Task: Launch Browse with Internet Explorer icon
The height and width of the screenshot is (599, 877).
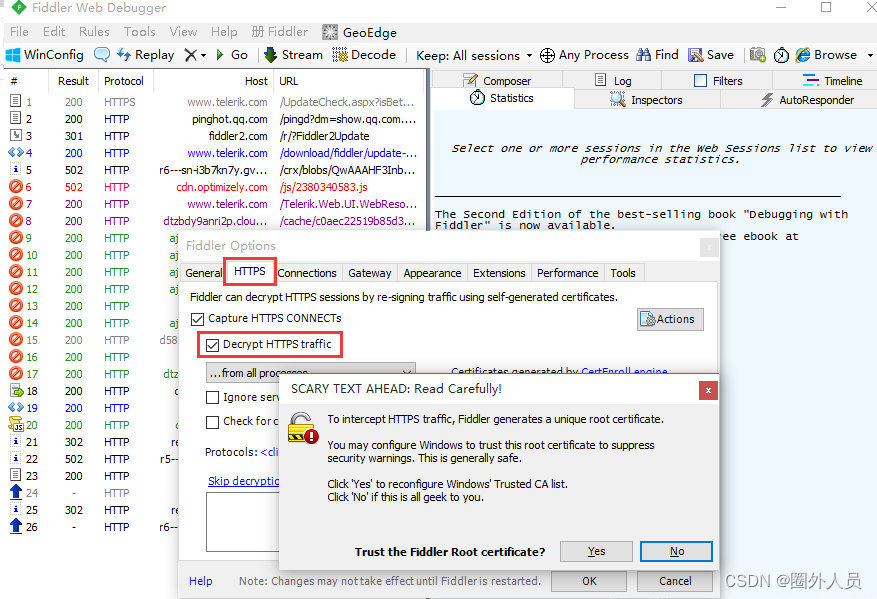Action: click(827, 55)
